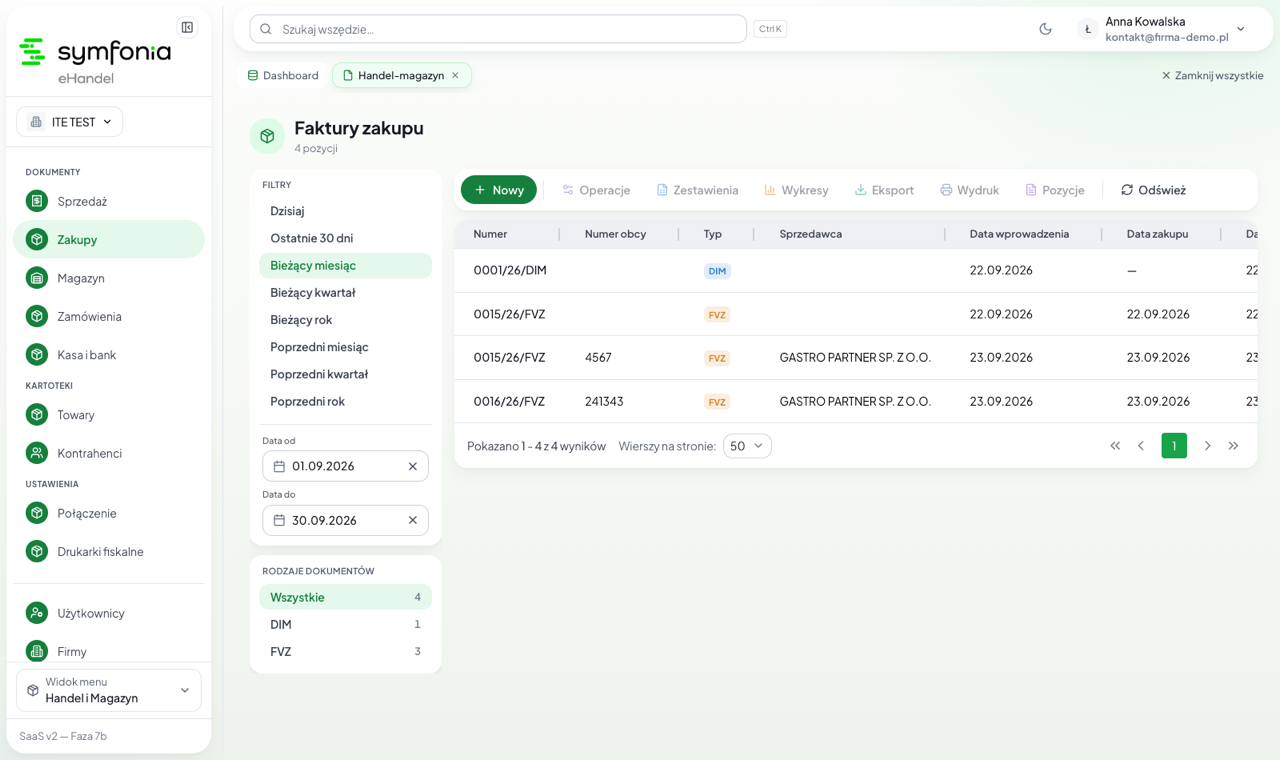Open calendar icon for Data do
This screenshot has height=760, width=1280.
click(x=279, y=520)
